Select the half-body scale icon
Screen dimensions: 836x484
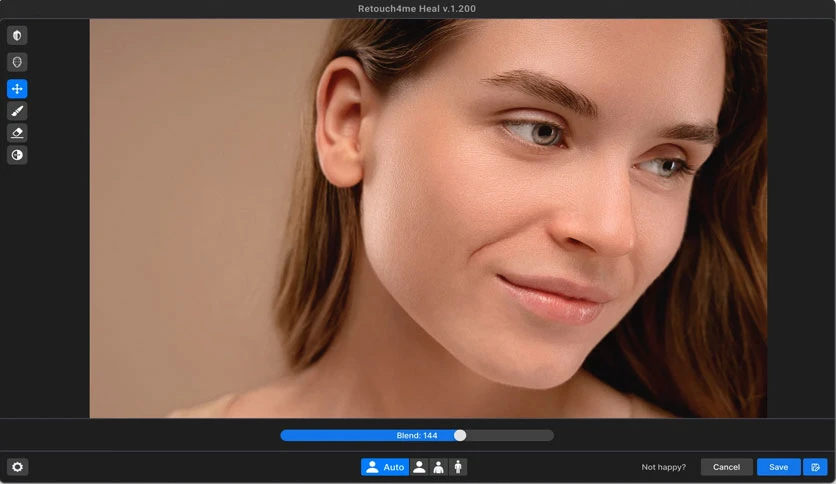tap(438, 467)
